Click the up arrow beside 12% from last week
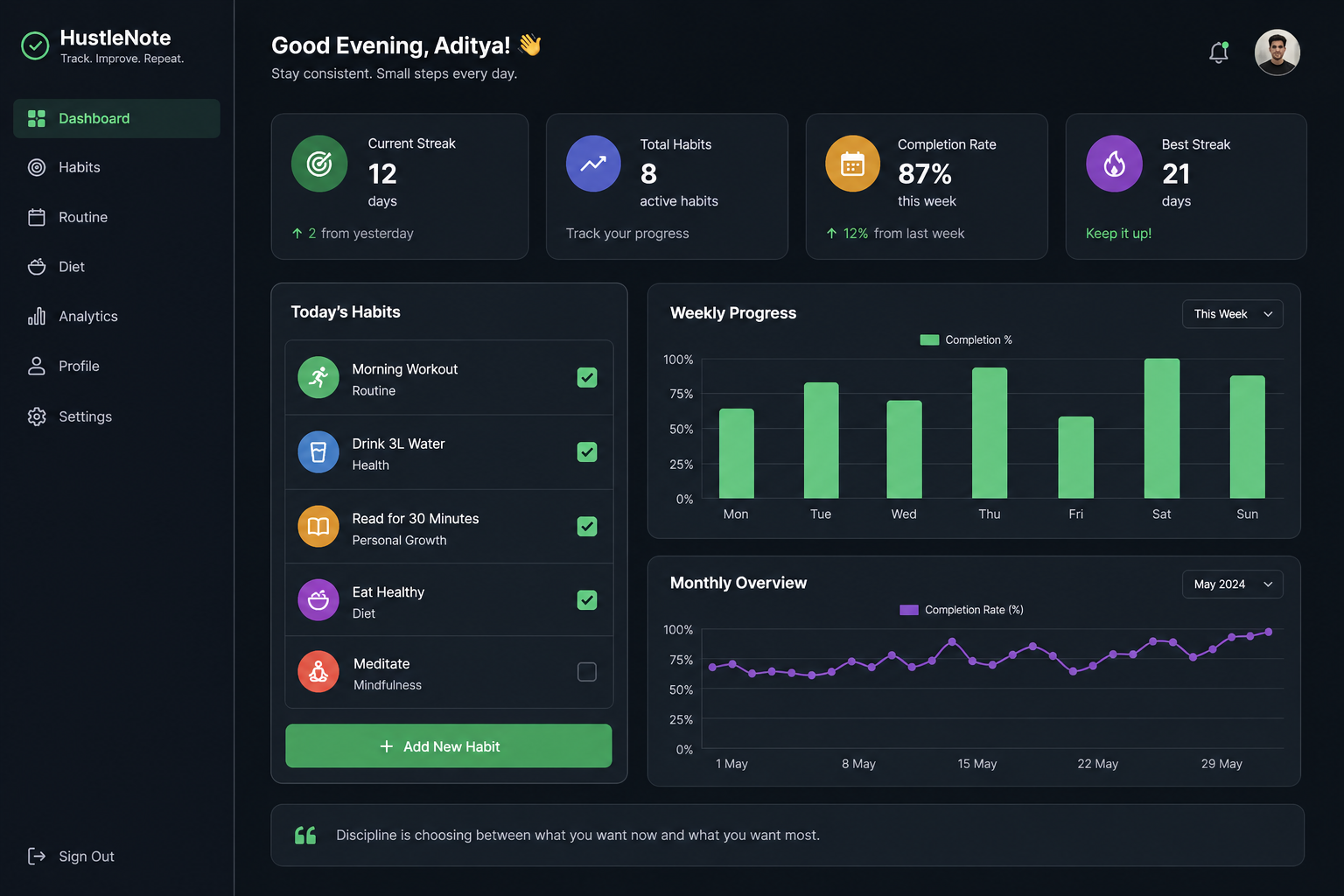This screenshot has width=1344, height=896. pos(831,234)
